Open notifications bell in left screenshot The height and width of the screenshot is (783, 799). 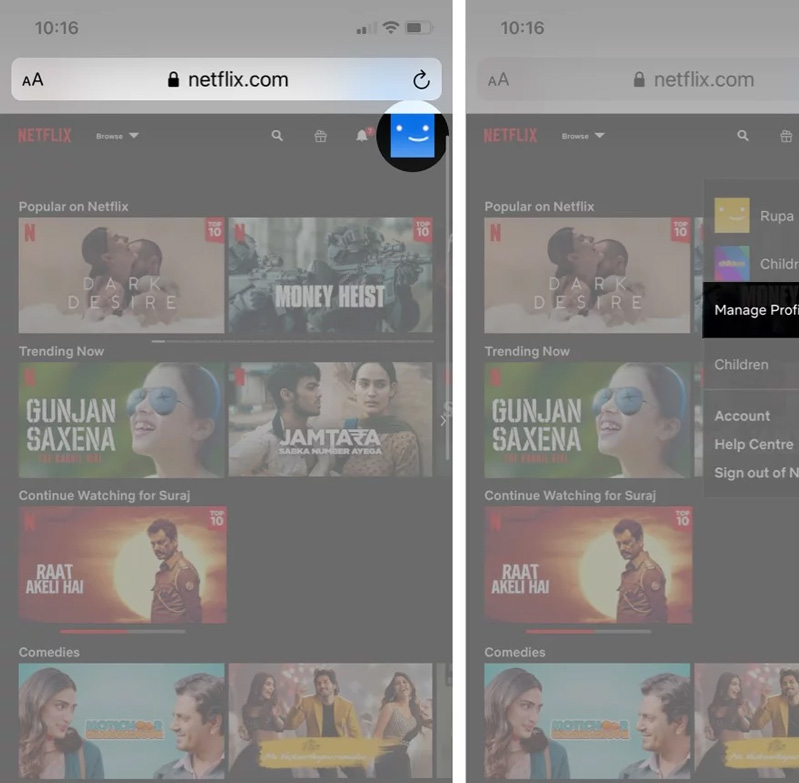(362, 136)
